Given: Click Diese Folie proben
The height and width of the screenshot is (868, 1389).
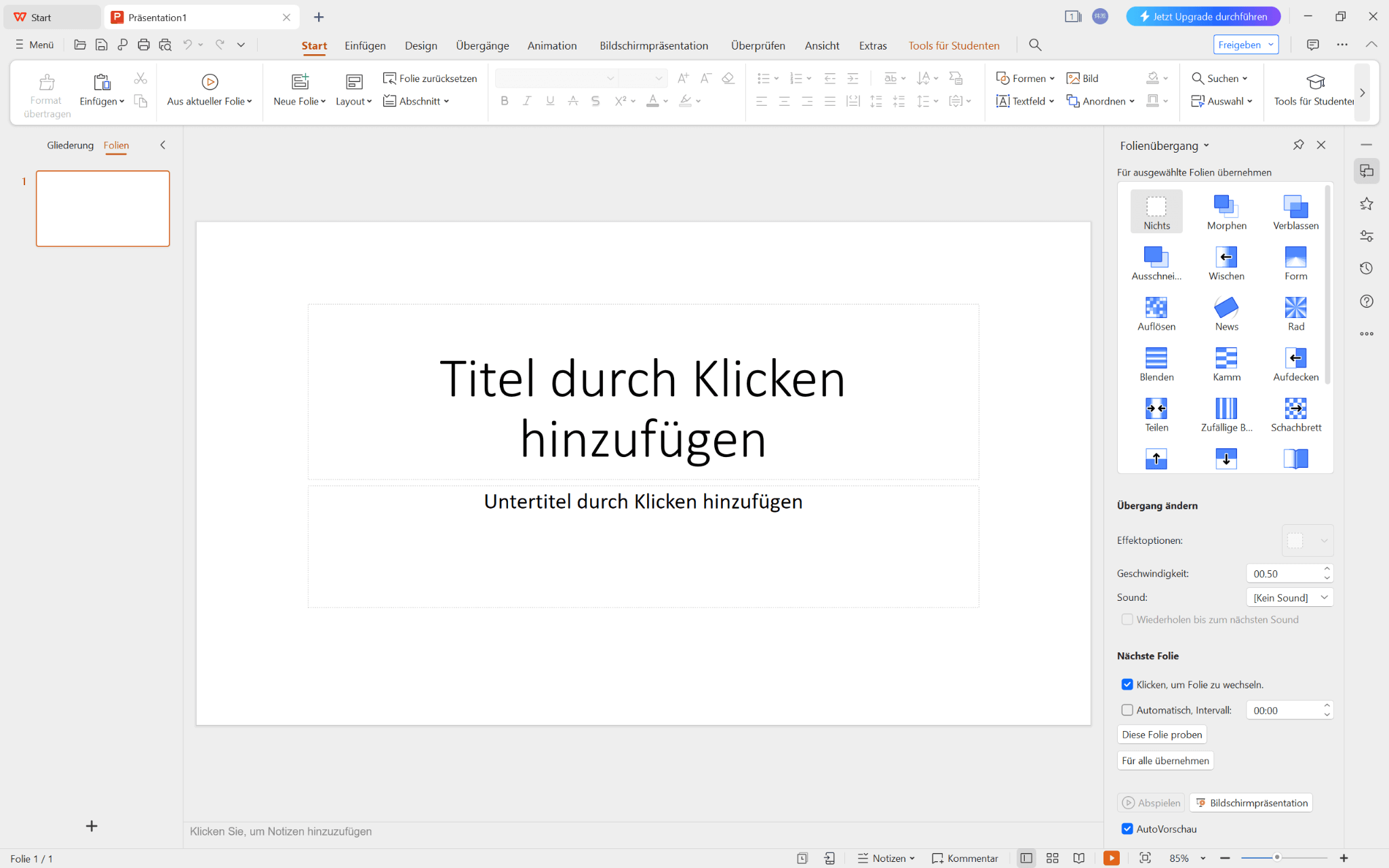Looking at the screenshot, I should [x=1161, y=734].
